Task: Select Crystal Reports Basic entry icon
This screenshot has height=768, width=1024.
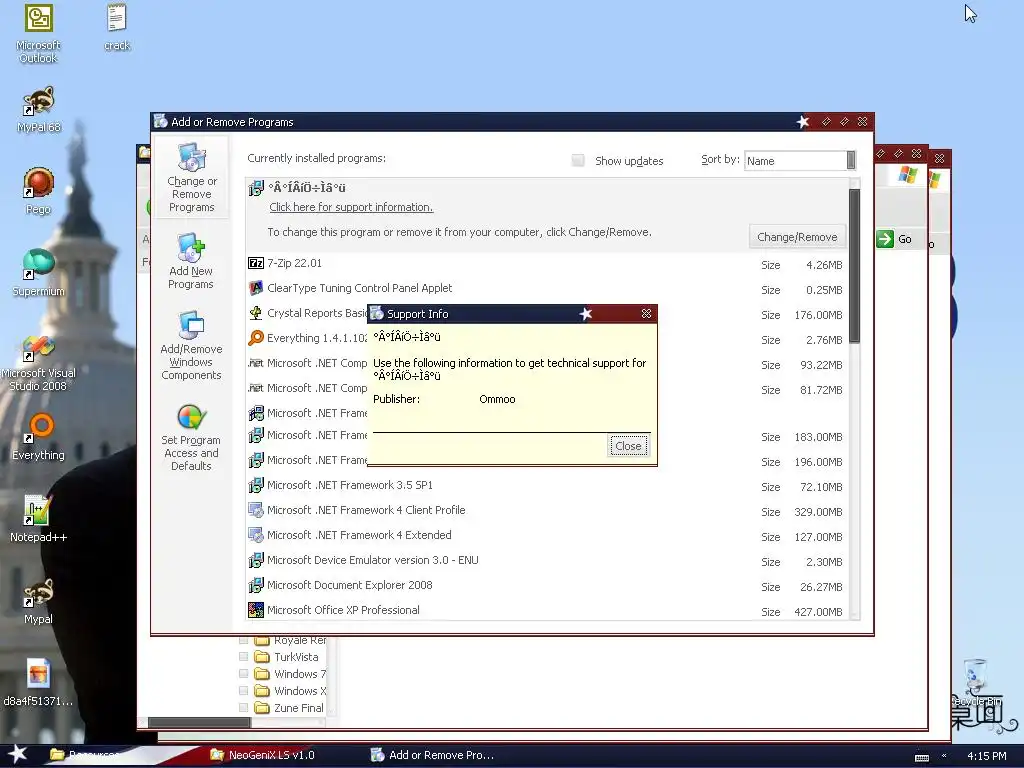Action: click(x=256, y=313)
